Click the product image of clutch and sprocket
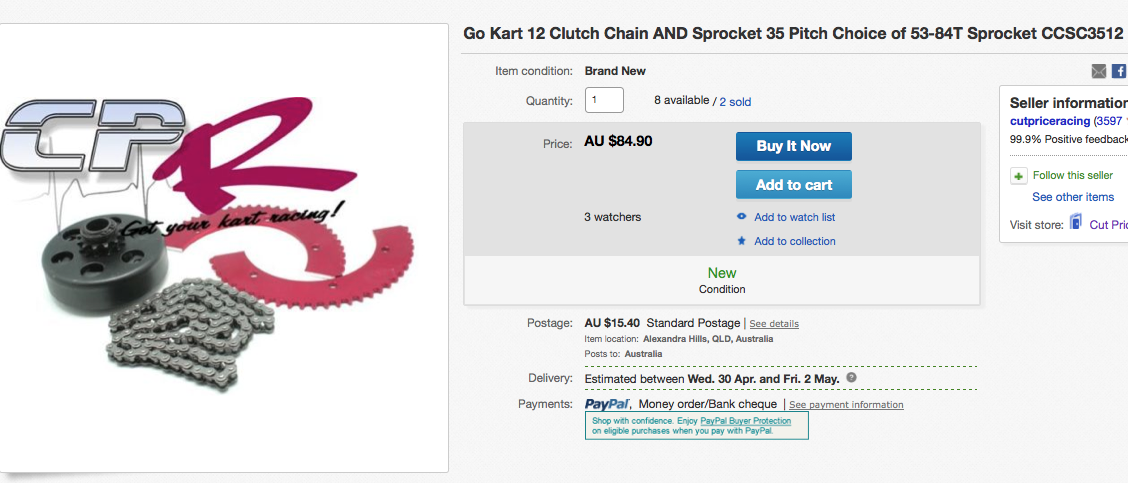The width and height of the screenshot is (1128, 483). [224, 247]
